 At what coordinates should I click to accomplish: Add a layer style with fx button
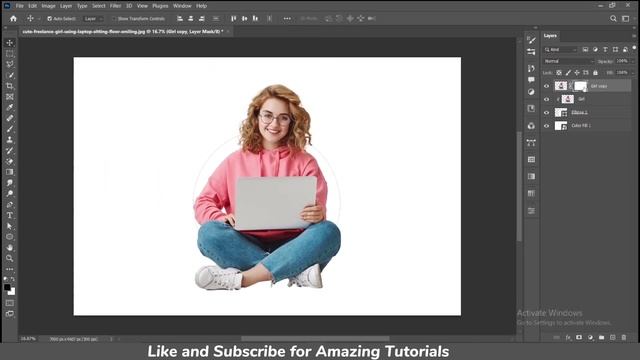point(568,338)
